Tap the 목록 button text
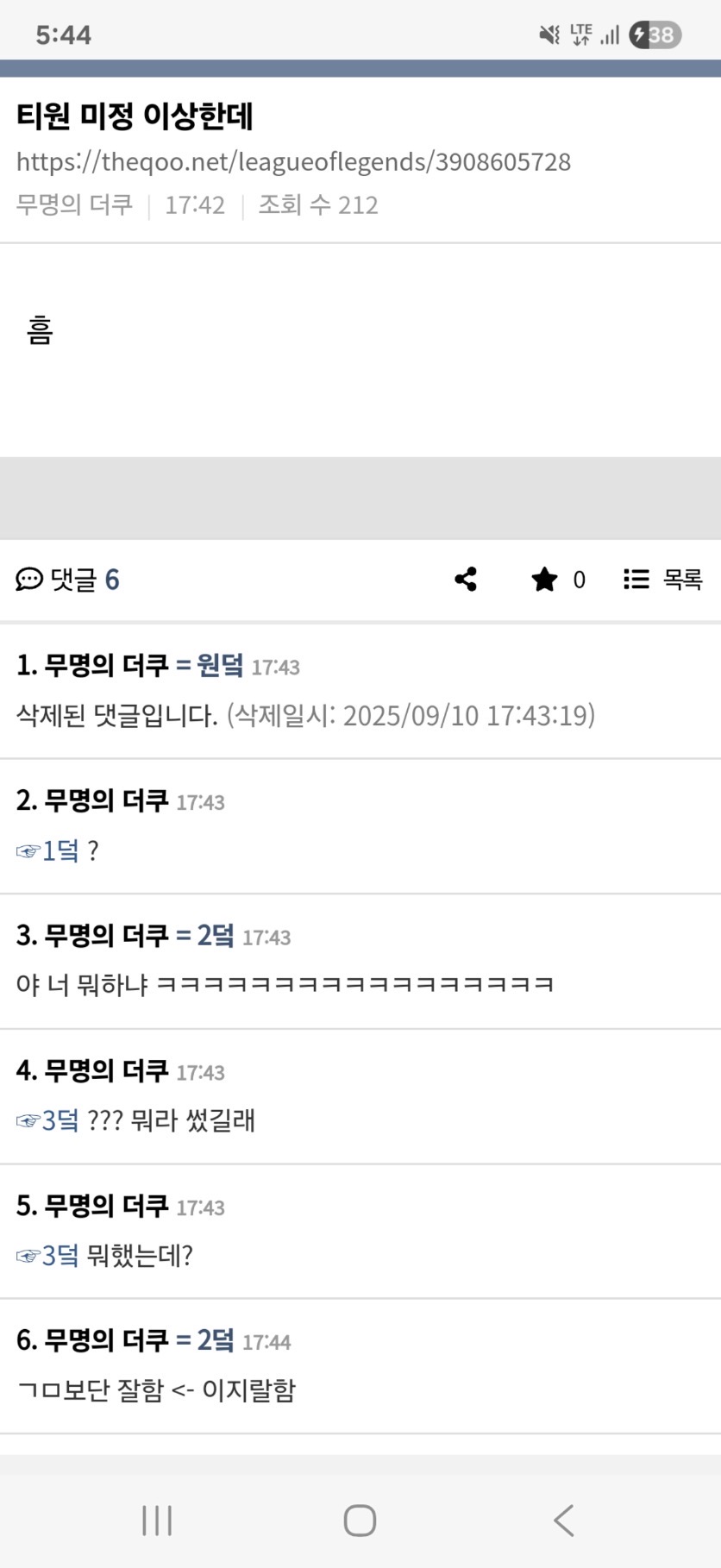Viewport: 721px width, 1568px height. 683,580
